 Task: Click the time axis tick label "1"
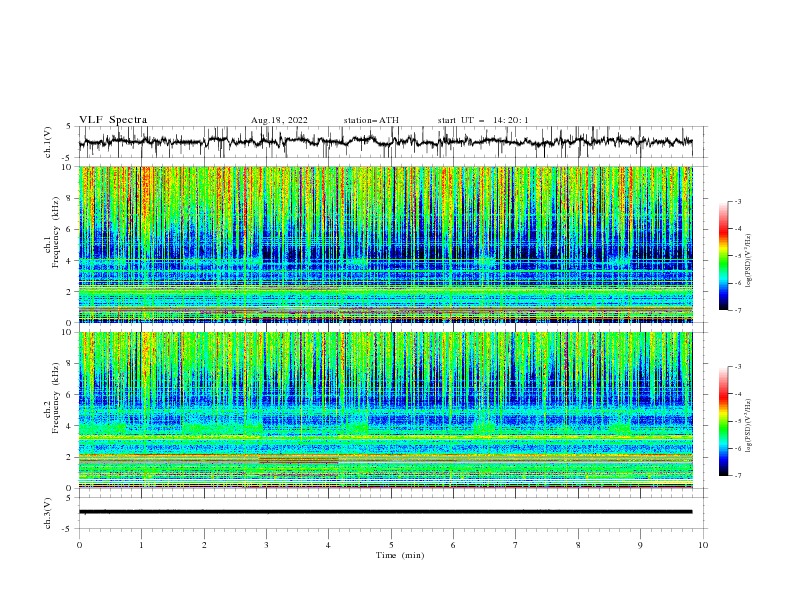point(141,545)
